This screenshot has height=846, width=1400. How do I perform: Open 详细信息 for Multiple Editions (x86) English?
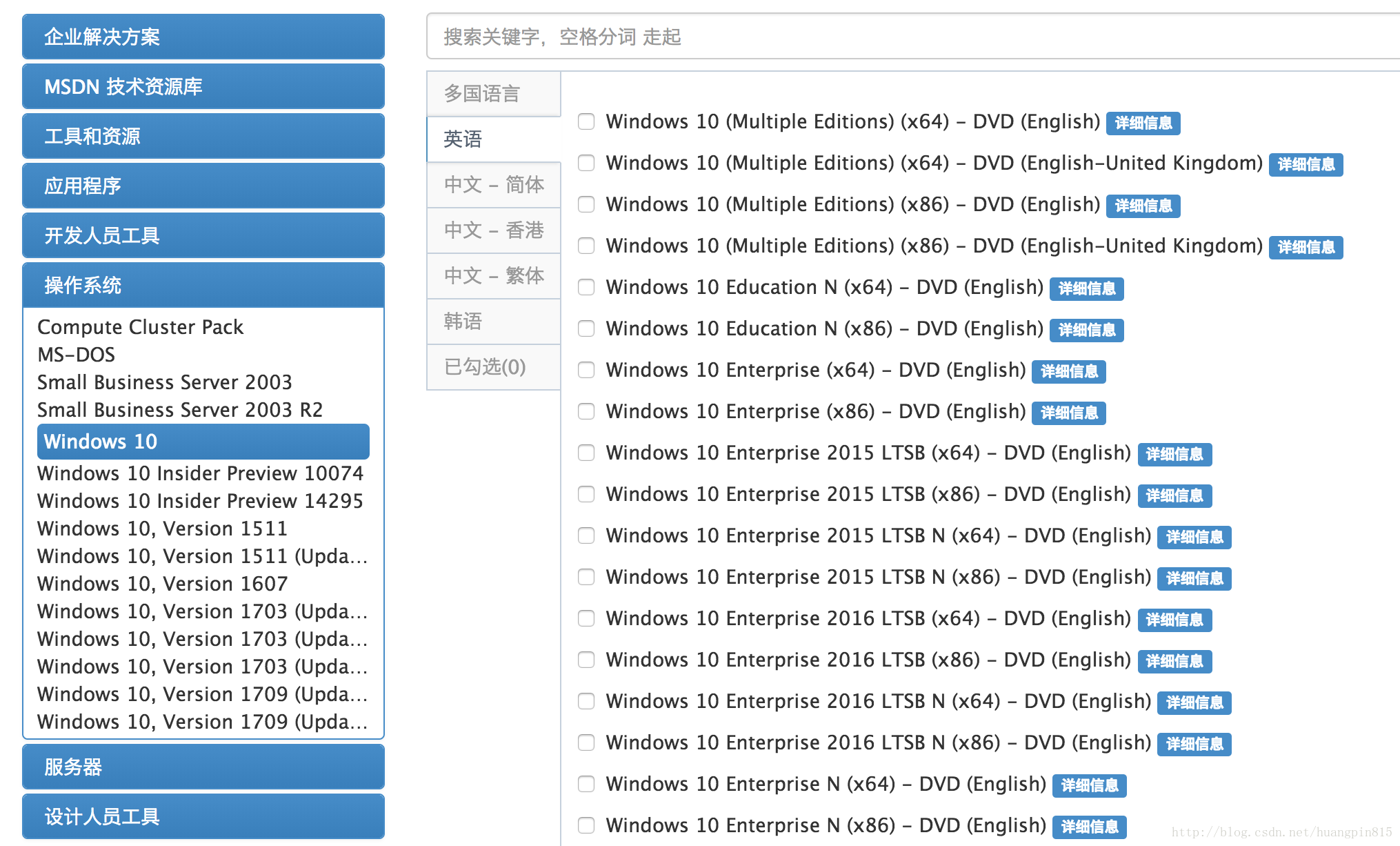click(x=1143, y=206)
